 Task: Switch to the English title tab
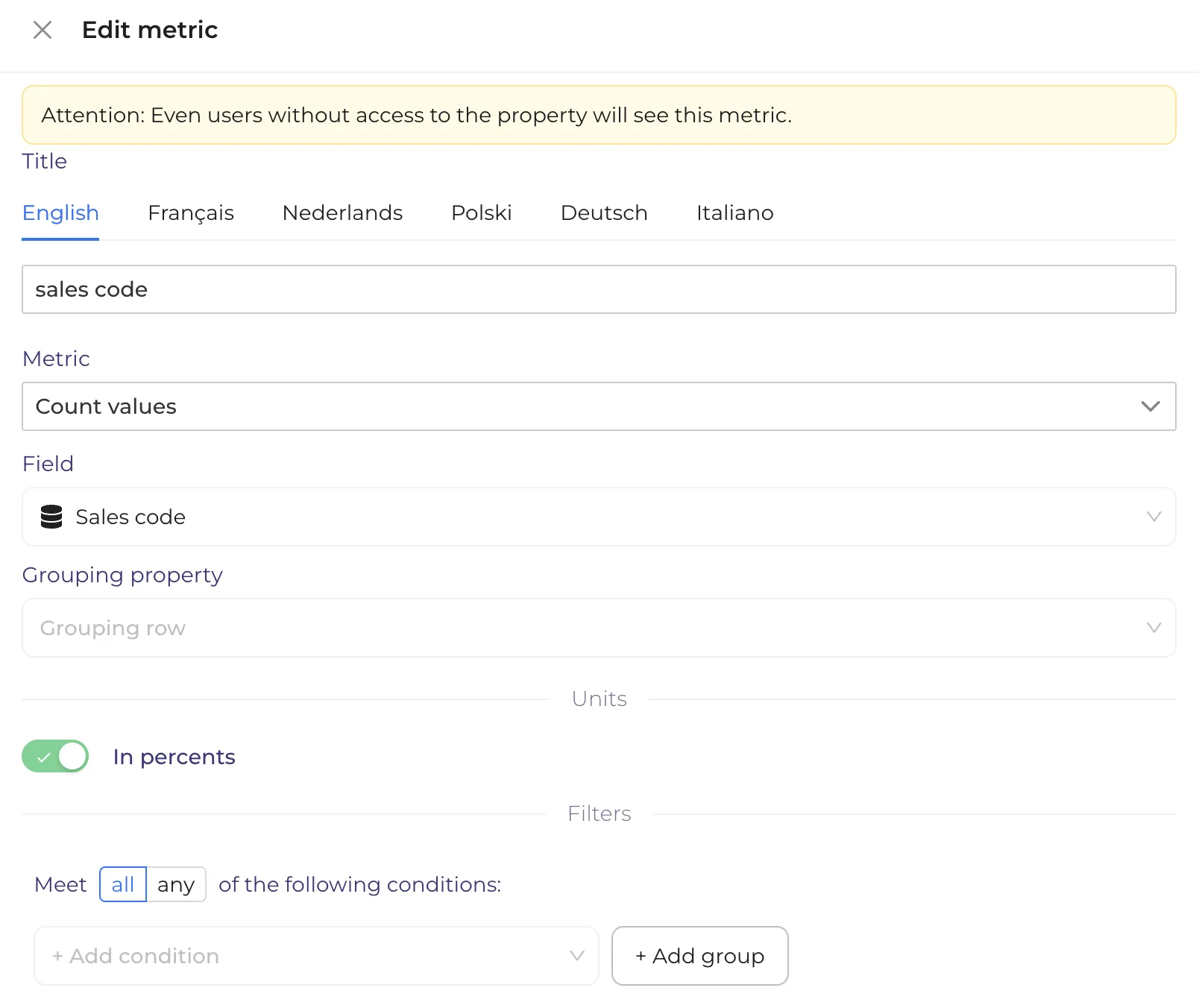pos(60,213)
